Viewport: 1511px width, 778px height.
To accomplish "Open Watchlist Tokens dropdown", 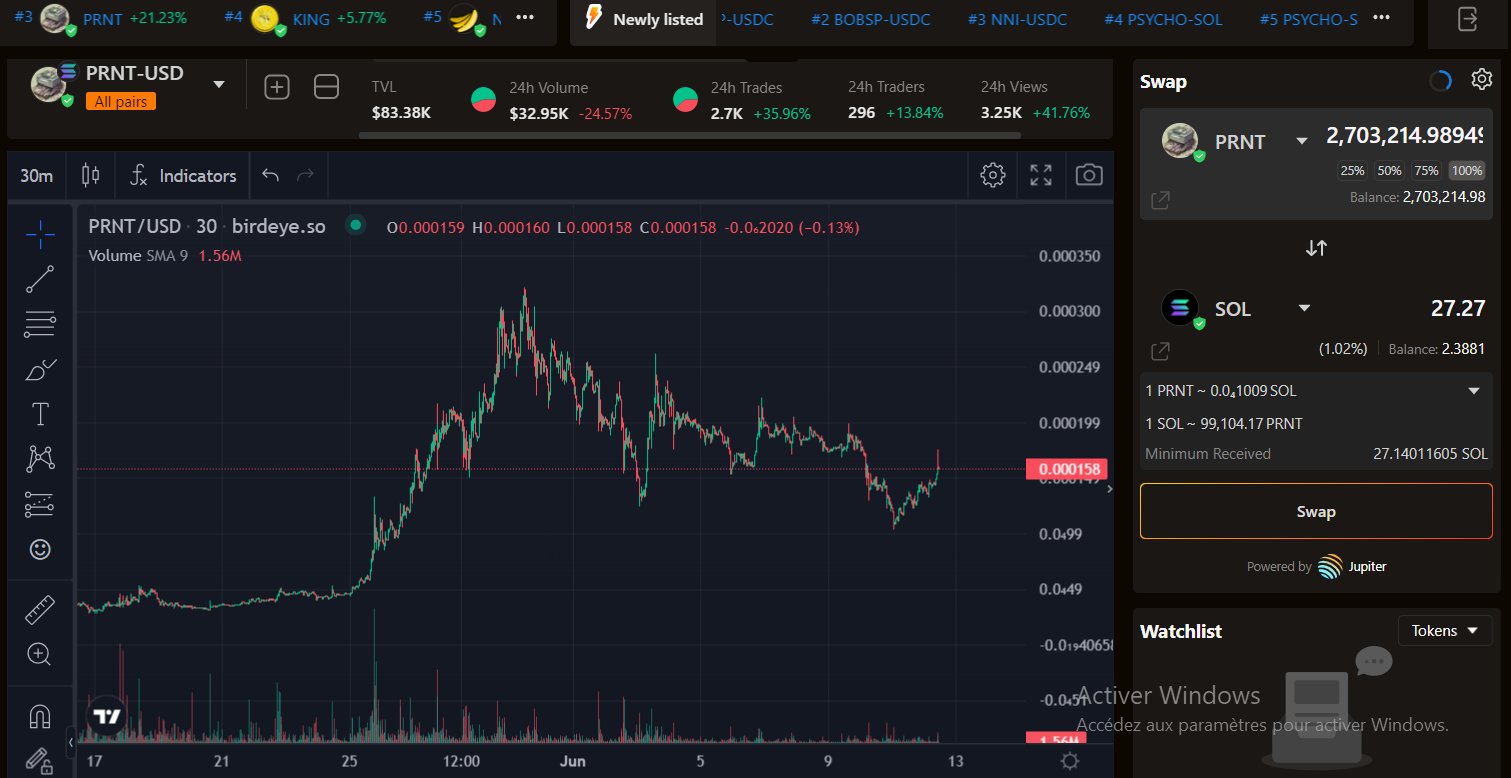I will 1445,631.
